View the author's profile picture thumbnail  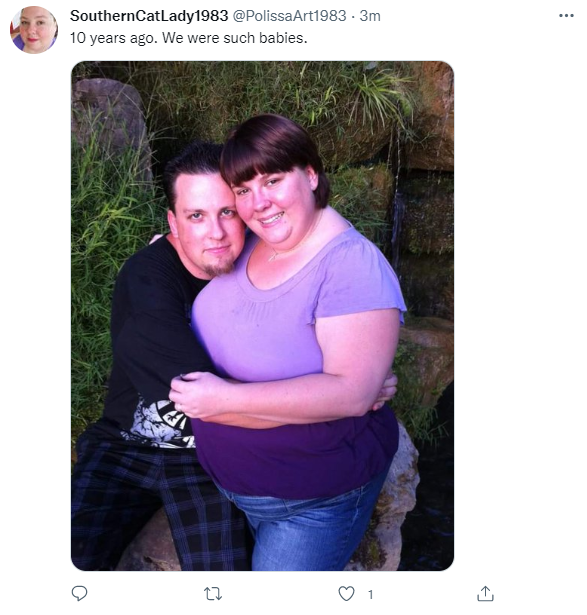[34, 30]
